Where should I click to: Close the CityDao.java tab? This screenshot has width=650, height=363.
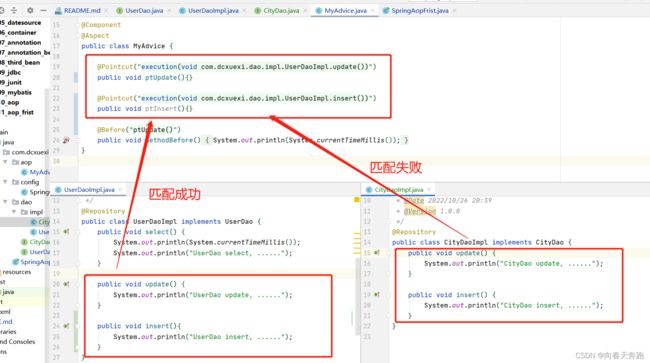point(305,10)
